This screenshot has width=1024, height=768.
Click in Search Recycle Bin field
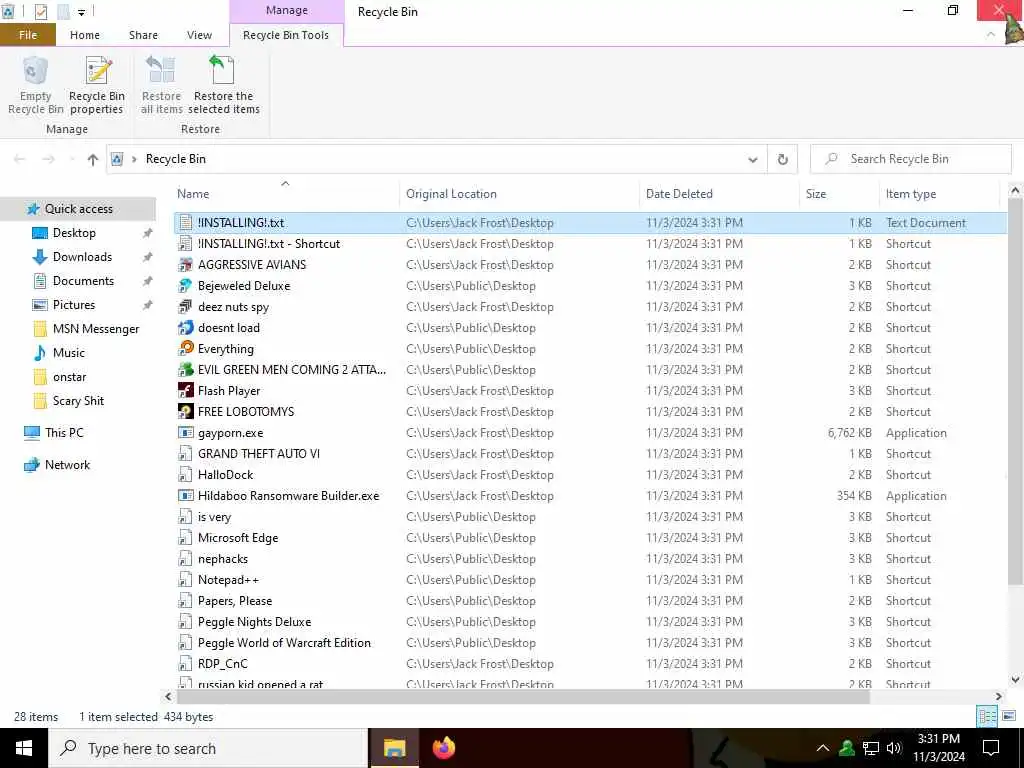(910, 159)
